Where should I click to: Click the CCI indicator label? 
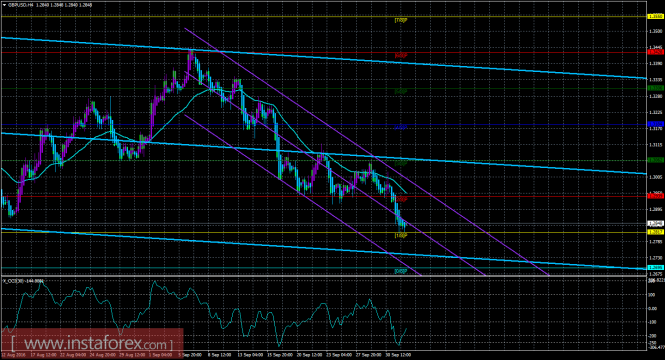(x=23, y=281)
